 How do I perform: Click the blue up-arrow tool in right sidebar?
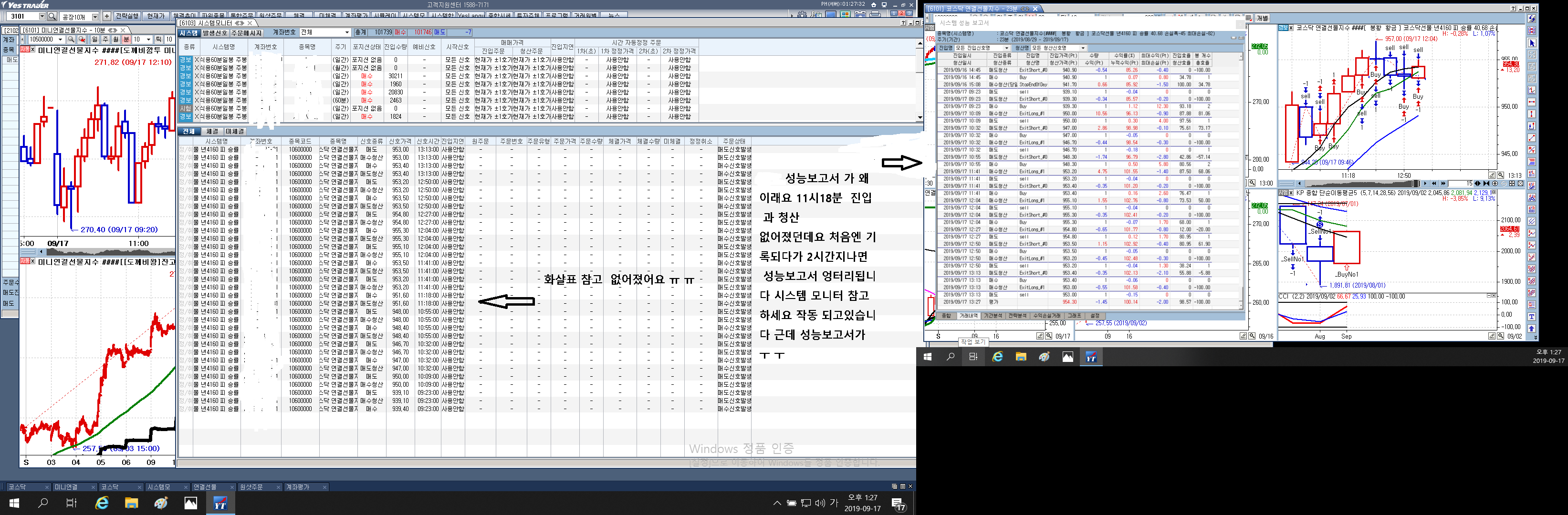(1531, 329)
